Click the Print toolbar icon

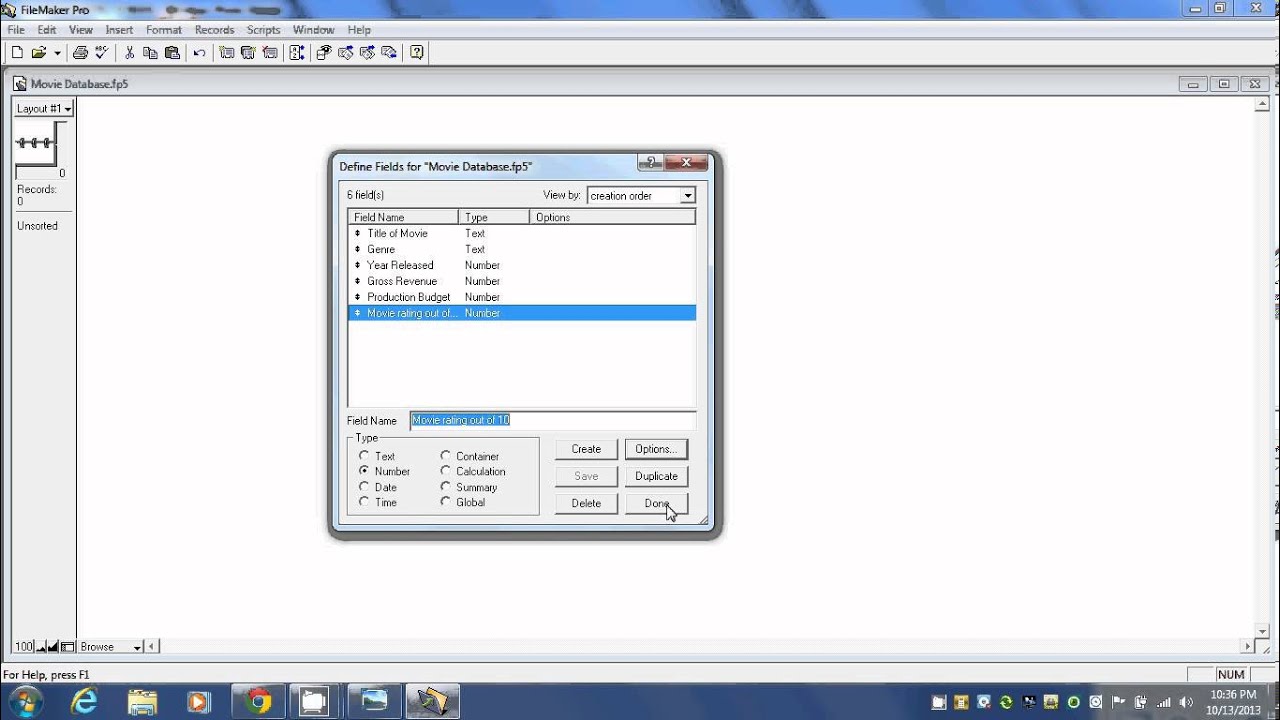tap(81, 53)
